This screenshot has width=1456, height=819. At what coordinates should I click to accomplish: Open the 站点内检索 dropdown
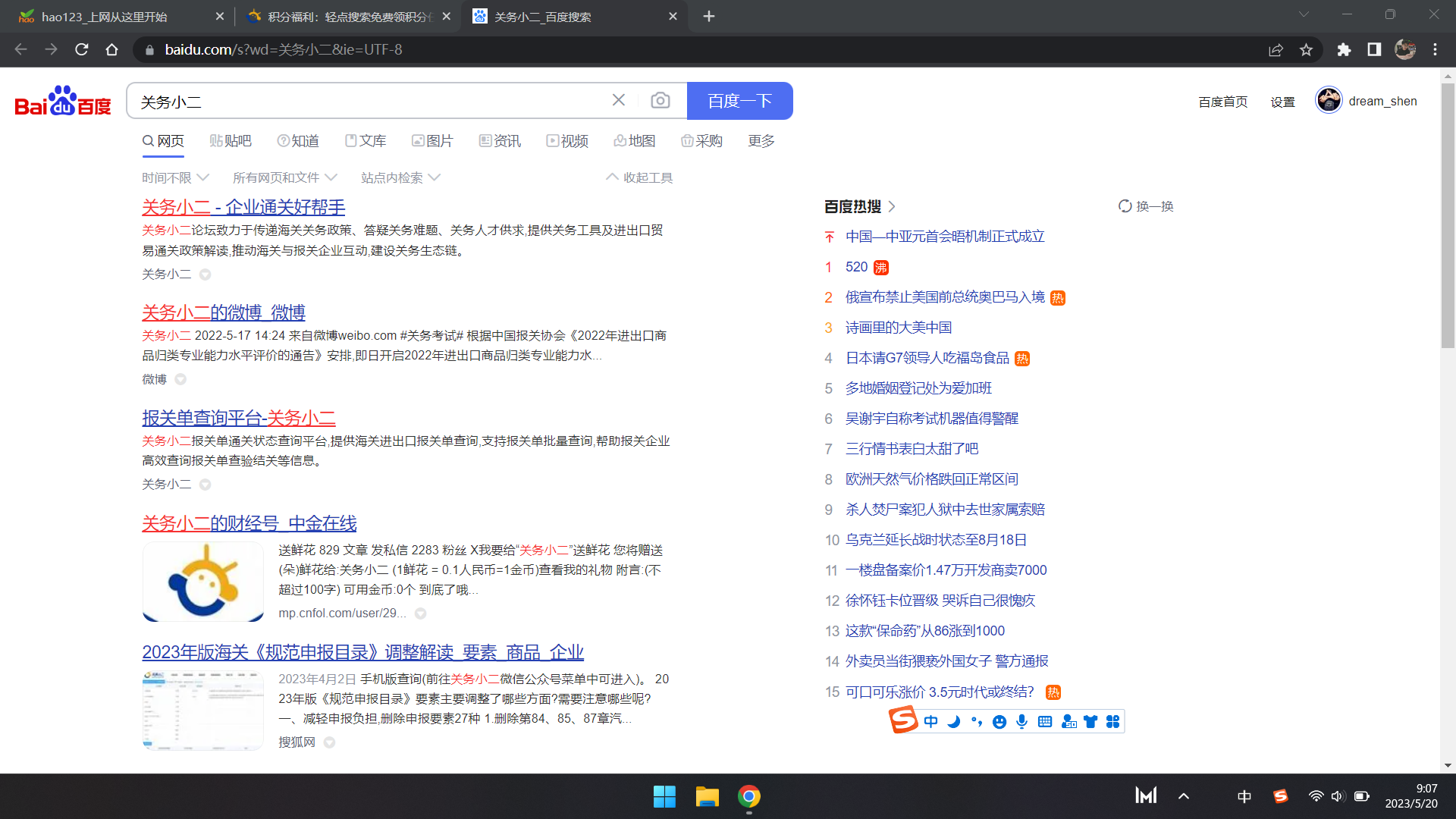click(x=400, y=177)
